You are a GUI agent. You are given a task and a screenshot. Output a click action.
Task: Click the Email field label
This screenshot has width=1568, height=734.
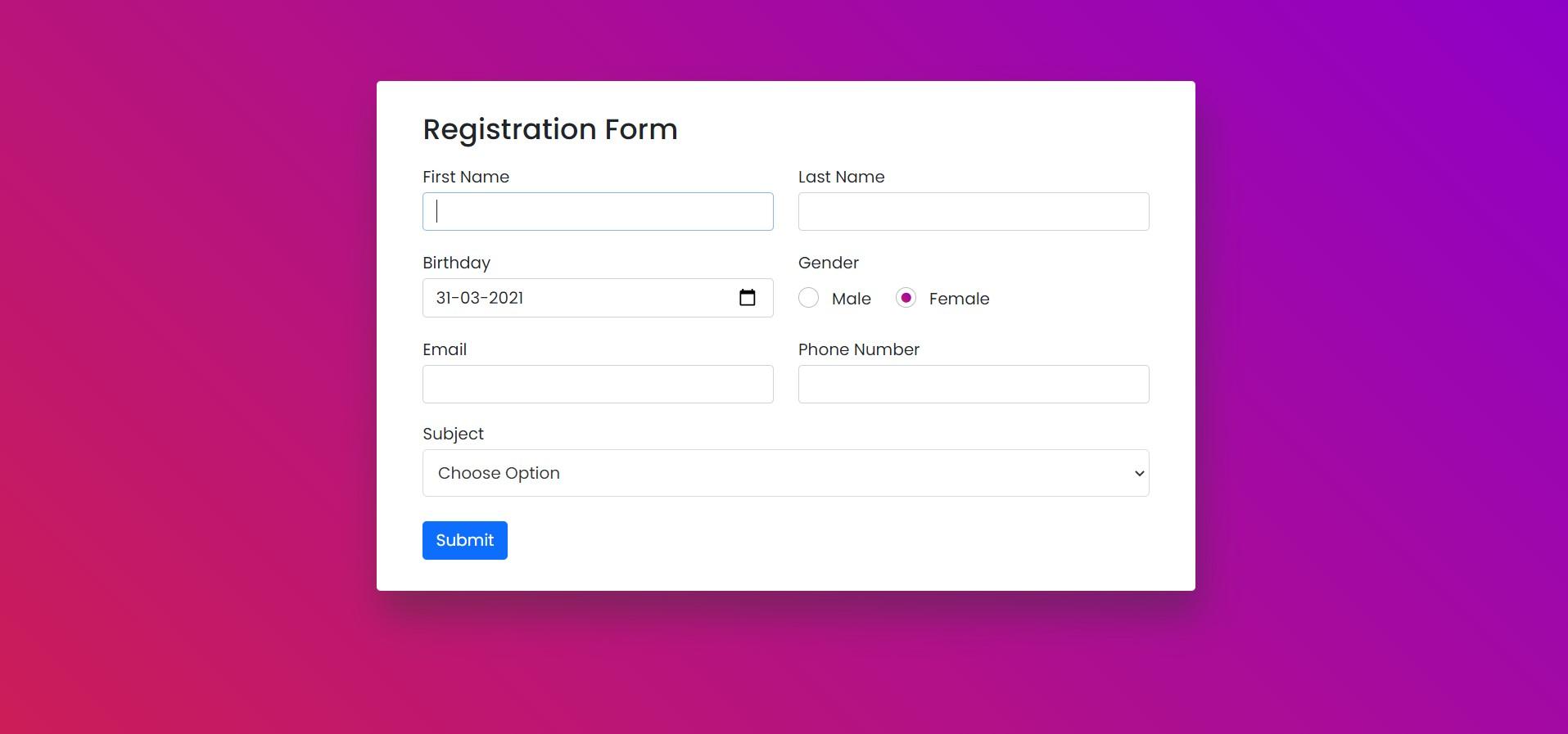pos(444,349)
